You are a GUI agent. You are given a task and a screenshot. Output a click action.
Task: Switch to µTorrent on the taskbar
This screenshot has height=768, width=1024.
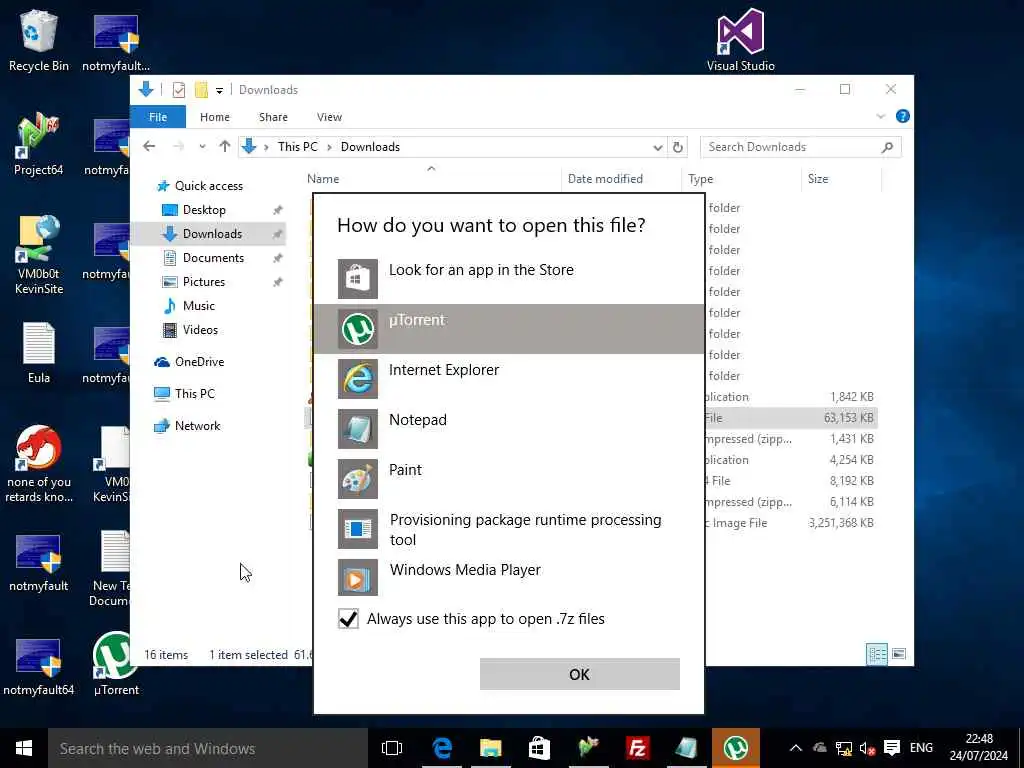735,748
